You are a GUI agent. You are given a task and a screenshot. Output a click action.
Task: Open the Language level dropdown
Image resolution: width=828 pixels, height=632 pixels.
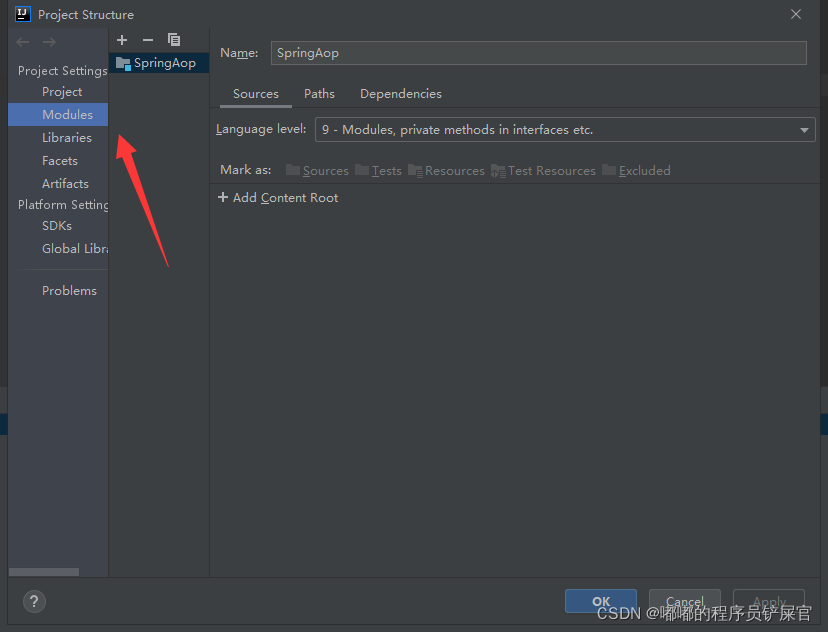pyautogui.click(x=565, y=129)
